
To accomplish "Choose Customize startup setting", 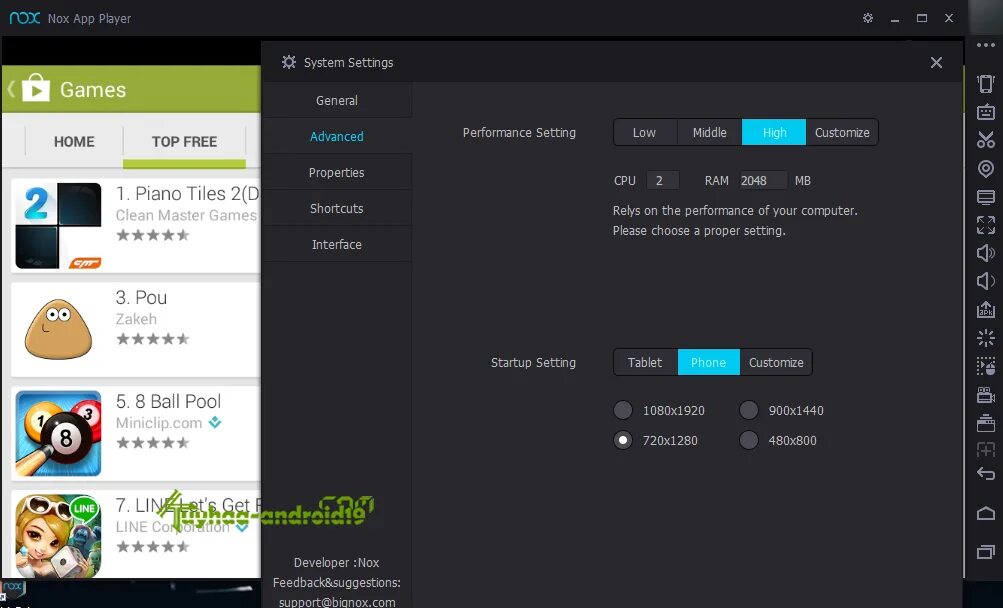I will pos(776,362).
